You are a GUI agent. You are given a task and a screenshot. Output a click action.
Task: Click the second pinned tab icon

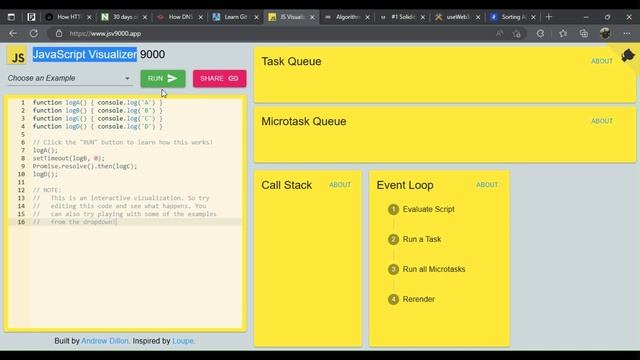(x=31, y=17)
